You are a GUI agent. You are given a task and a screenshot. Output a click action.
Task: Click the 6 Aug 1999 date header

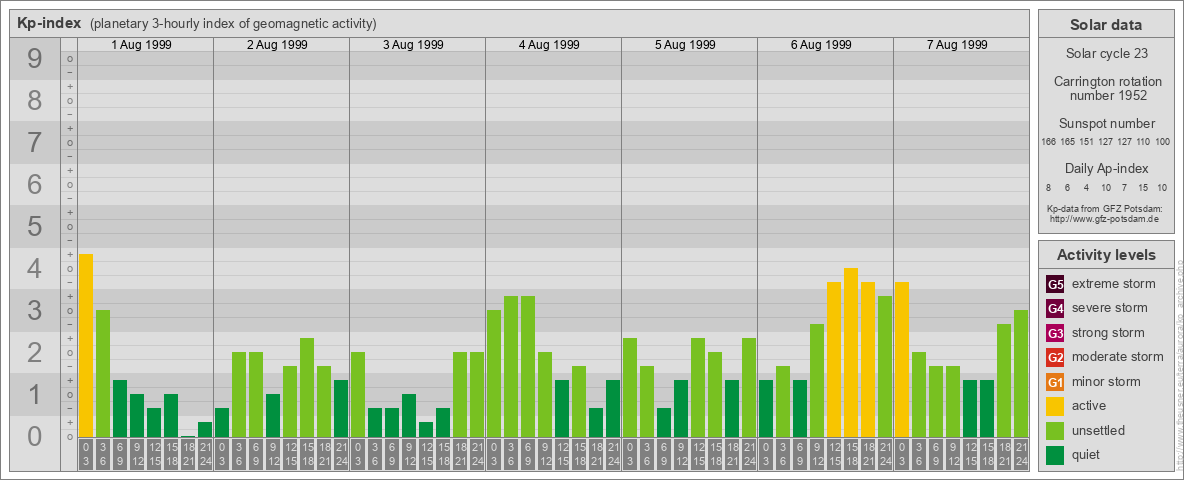(x=821, y=45)
